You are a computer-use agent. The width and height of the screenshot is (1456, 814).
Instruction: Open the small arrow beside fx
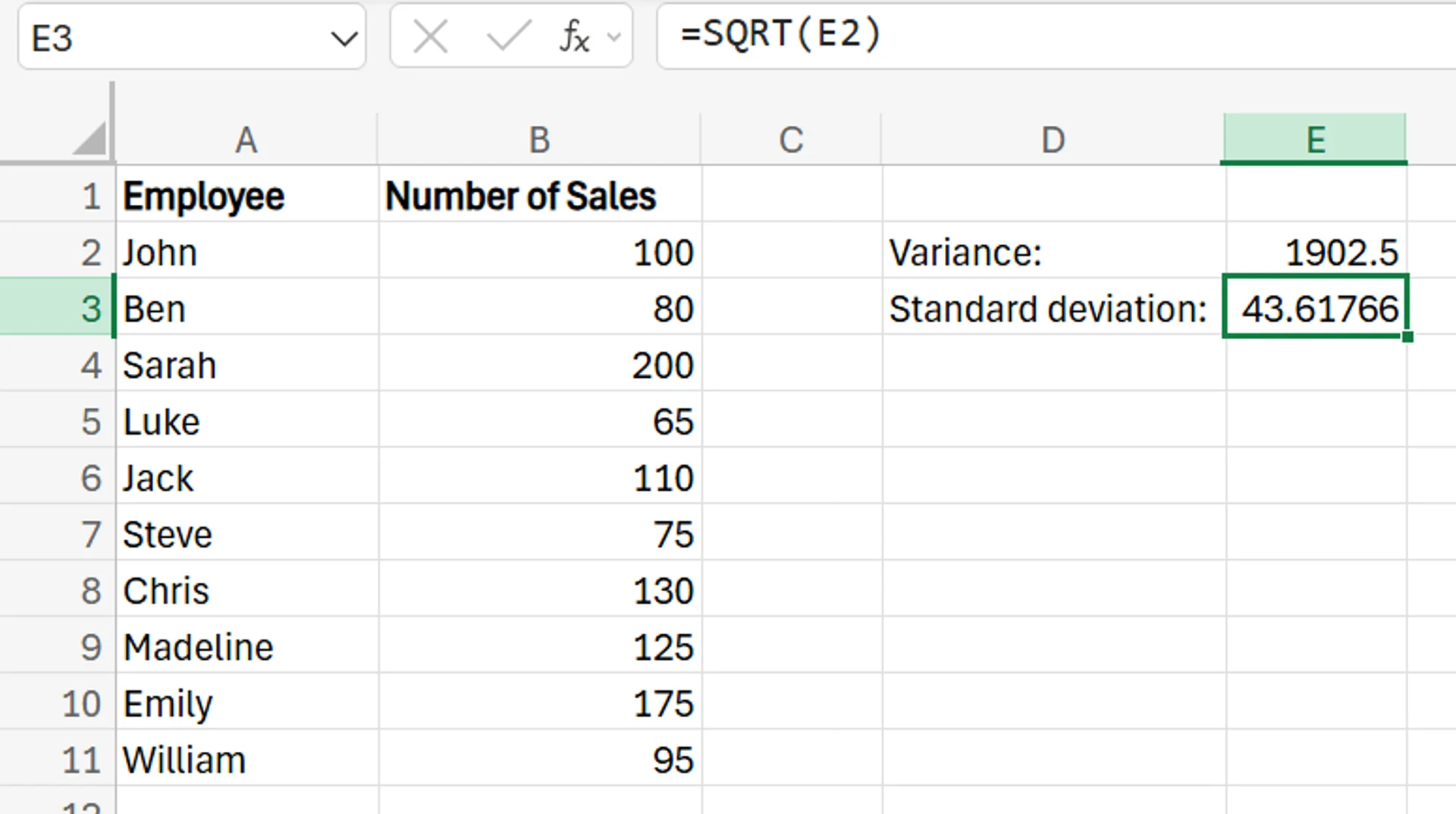614,37
